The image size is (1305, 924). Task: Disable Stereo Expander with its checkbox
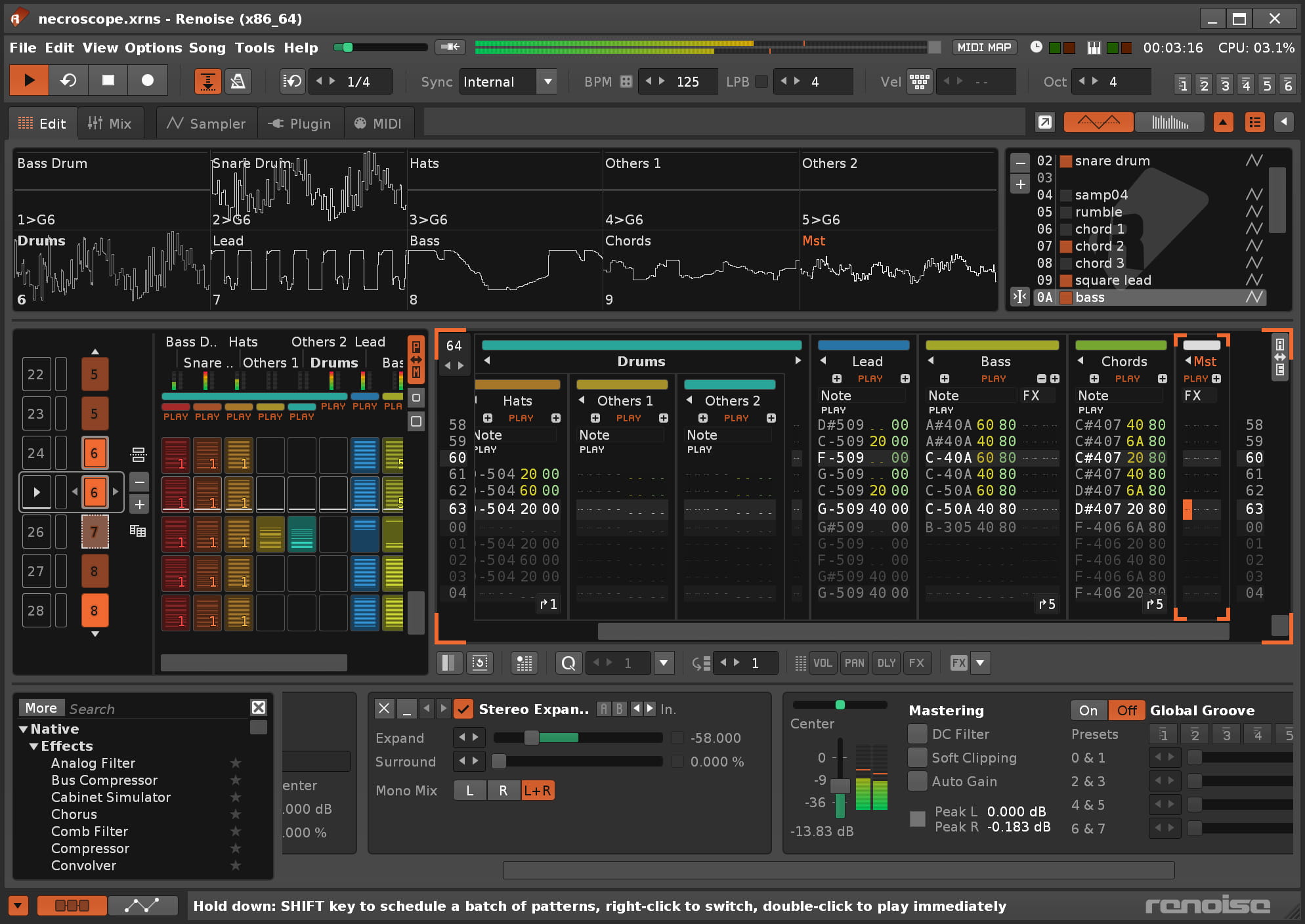(x=463, y=709)
